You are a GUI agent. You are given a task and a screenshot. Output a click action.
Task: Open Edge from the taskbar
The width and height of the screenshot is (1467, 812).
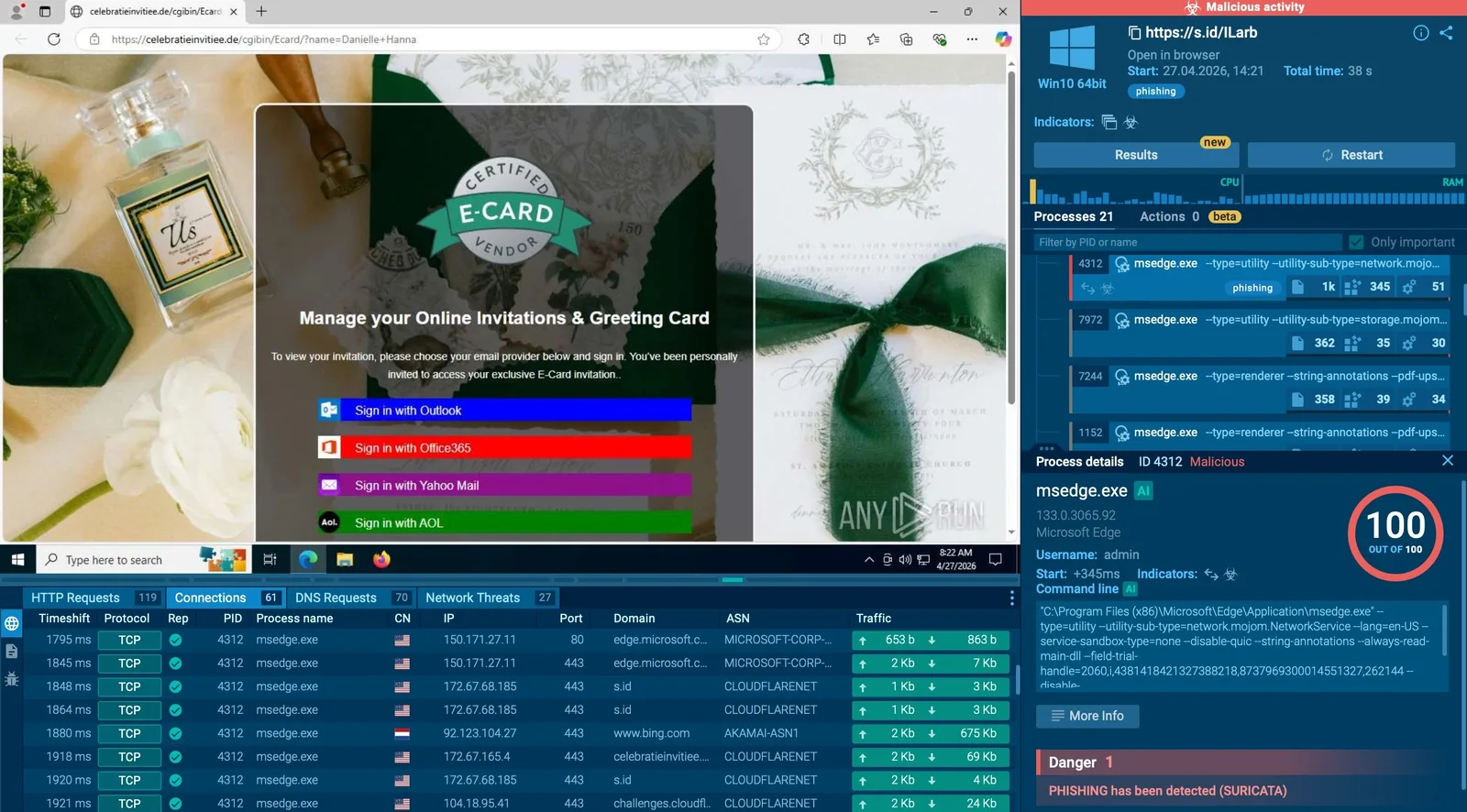click(x=308, y=559)
